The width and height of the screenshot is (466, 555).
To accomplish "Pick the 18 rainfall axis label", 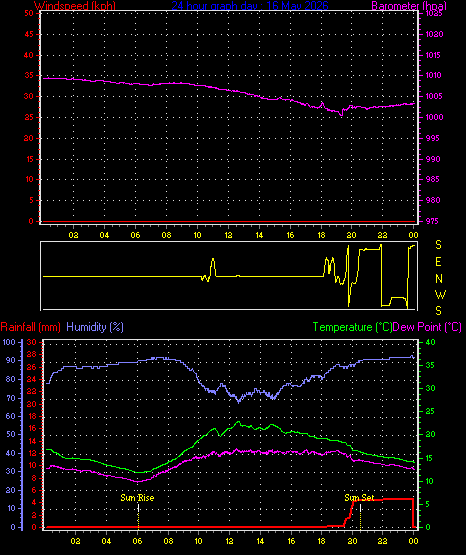I will pyautogui.click(x=32, y=416).
